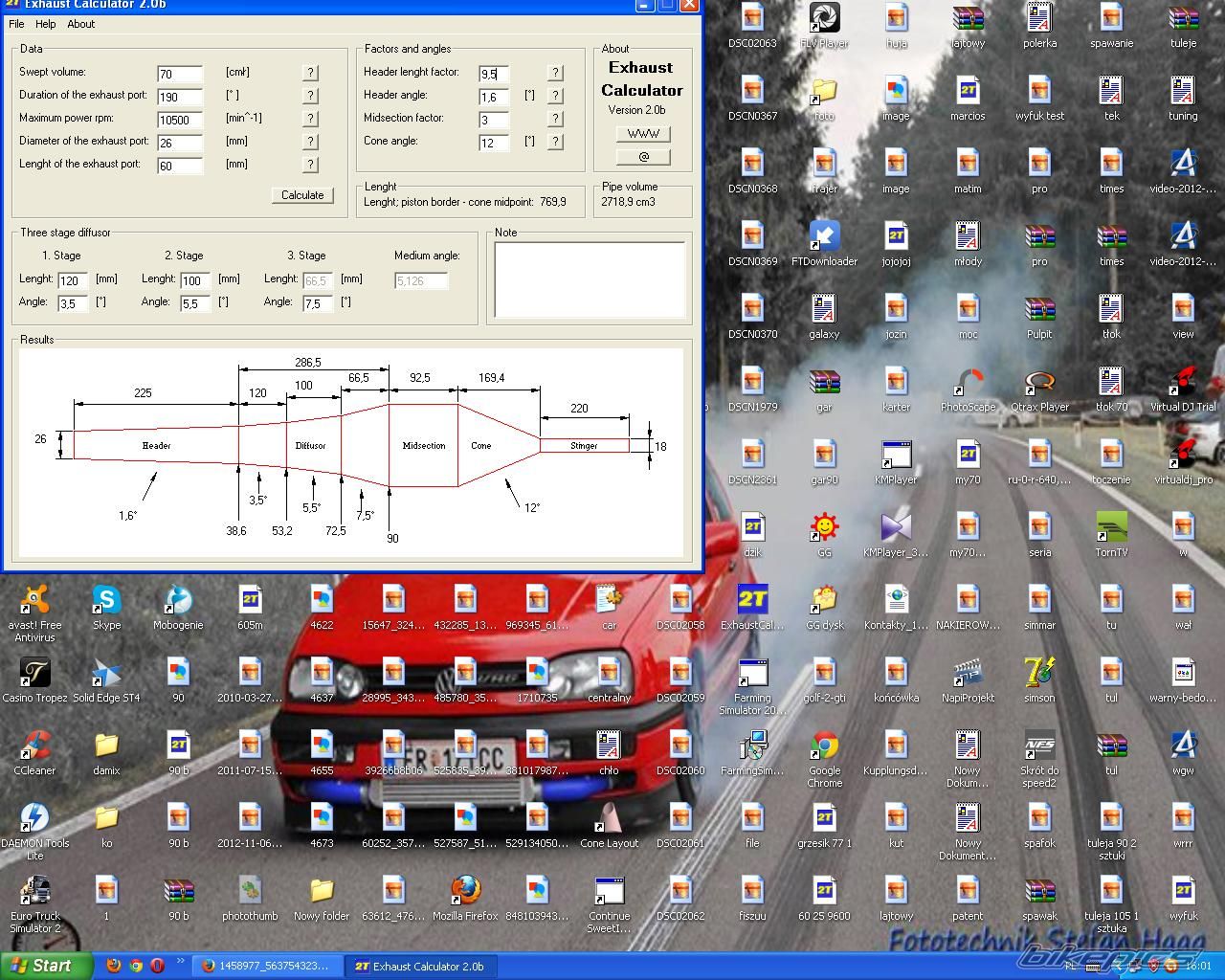Launch DAEMON Tools Lite shortcut
This screenshot has height=980, width=1225.
[x=34, y=819]
